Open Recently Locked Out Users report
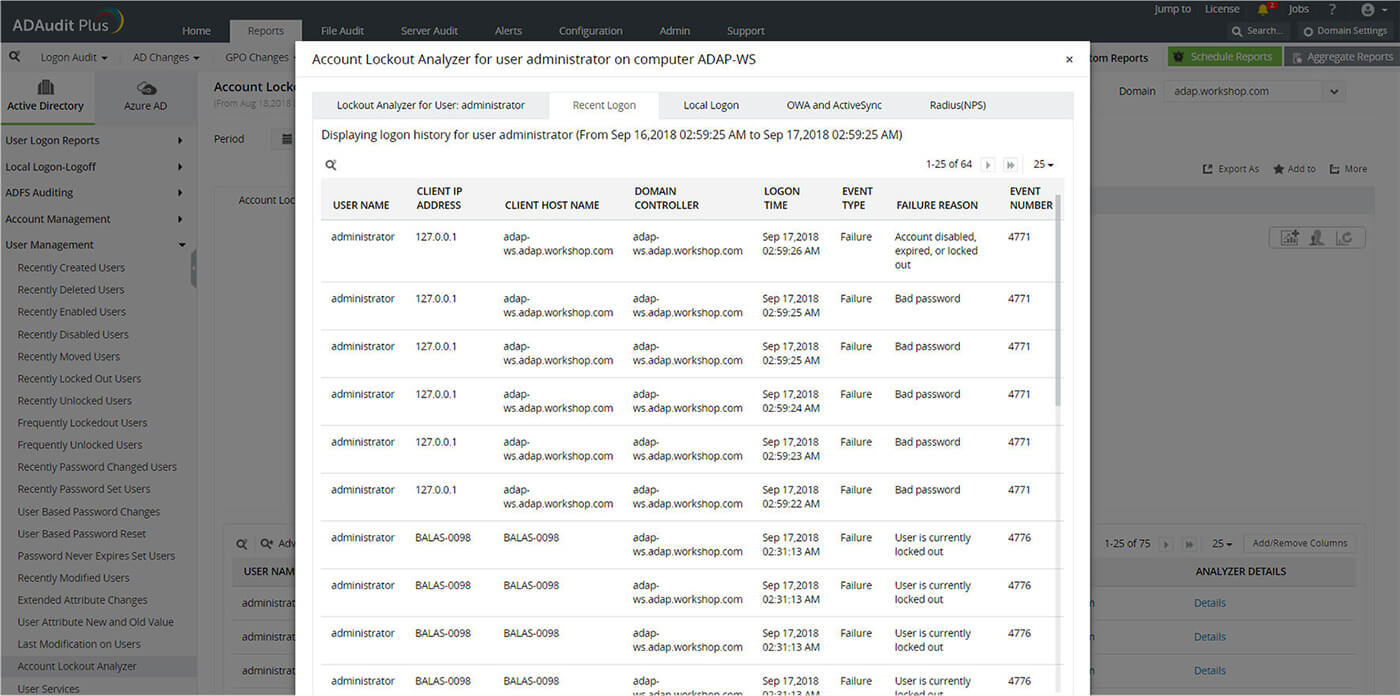 [x=79, y=379]
